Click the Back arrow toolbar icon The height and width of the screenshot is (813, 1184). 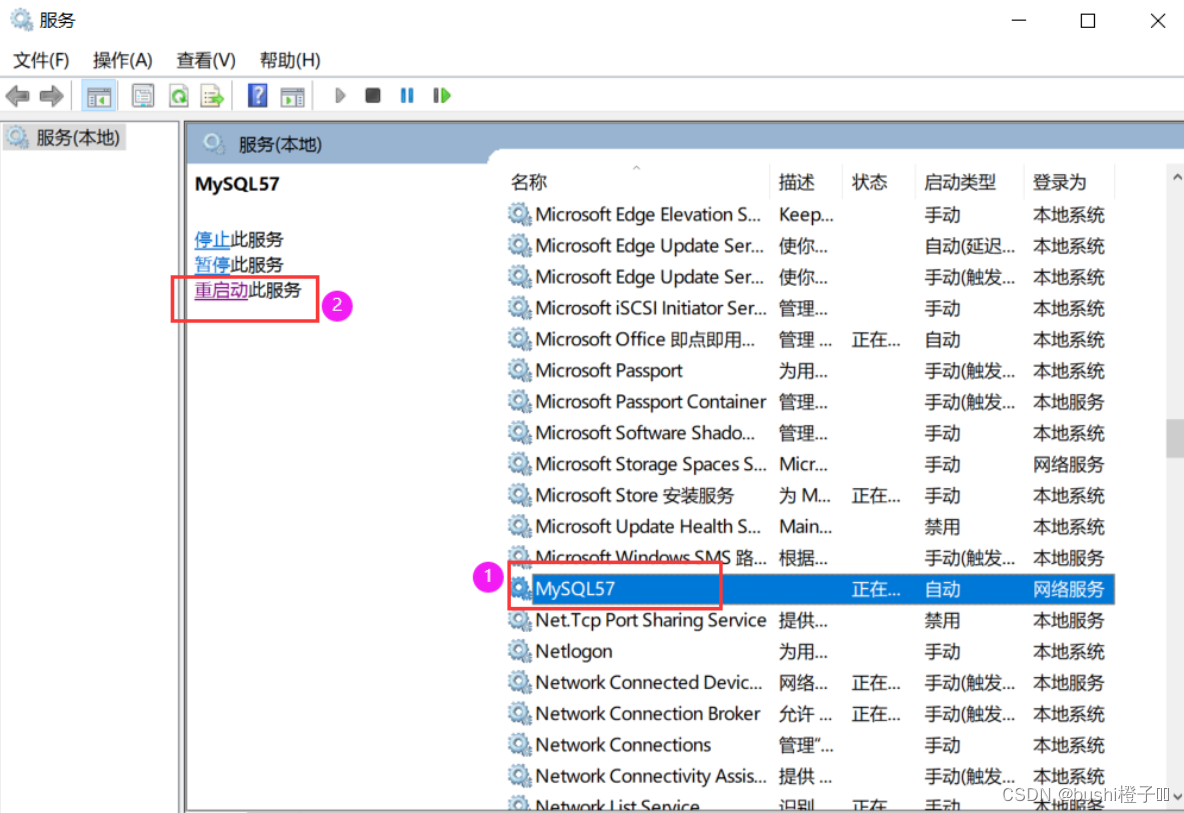point(17,96)
